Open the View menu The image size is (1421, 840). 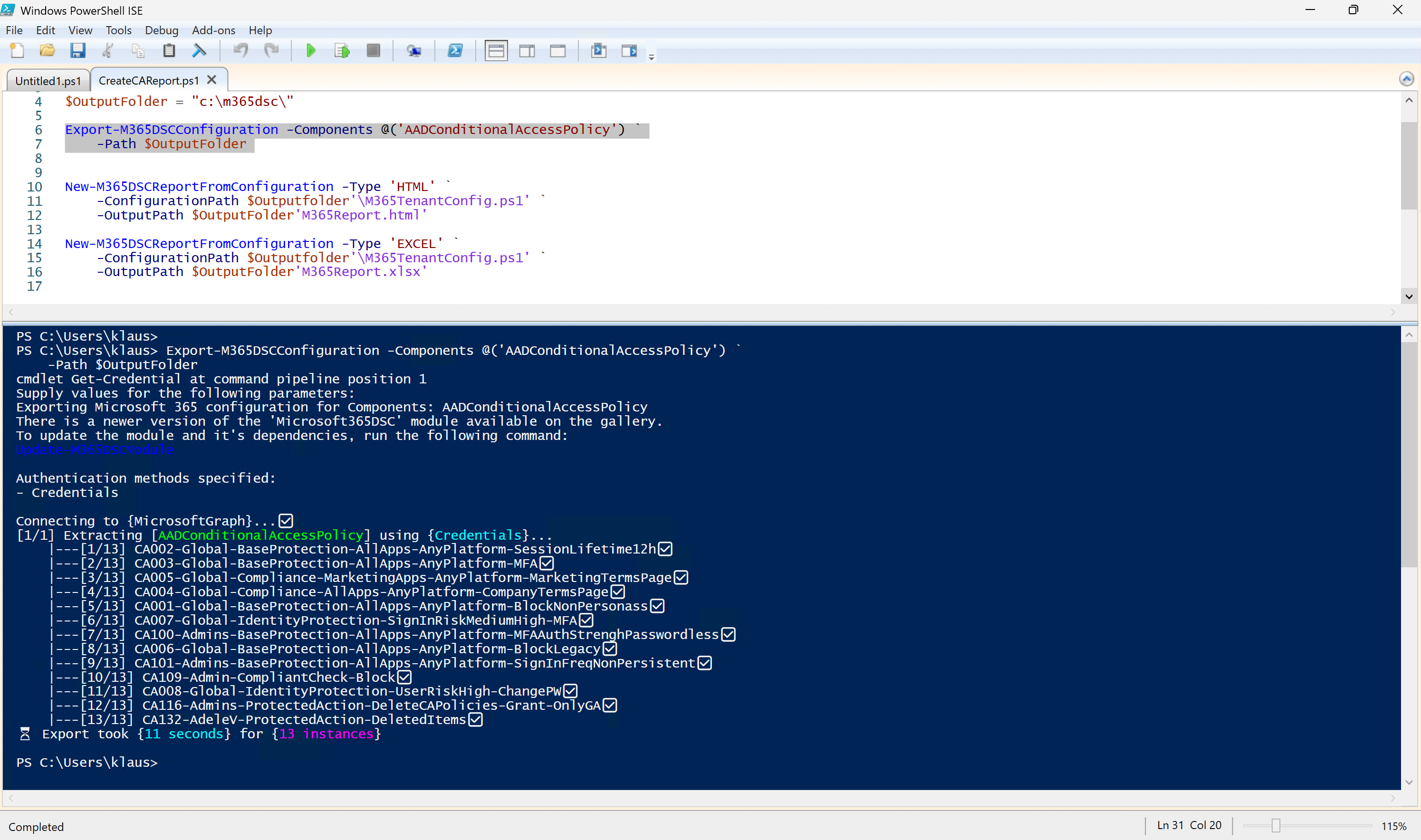(x=80, y=30)
